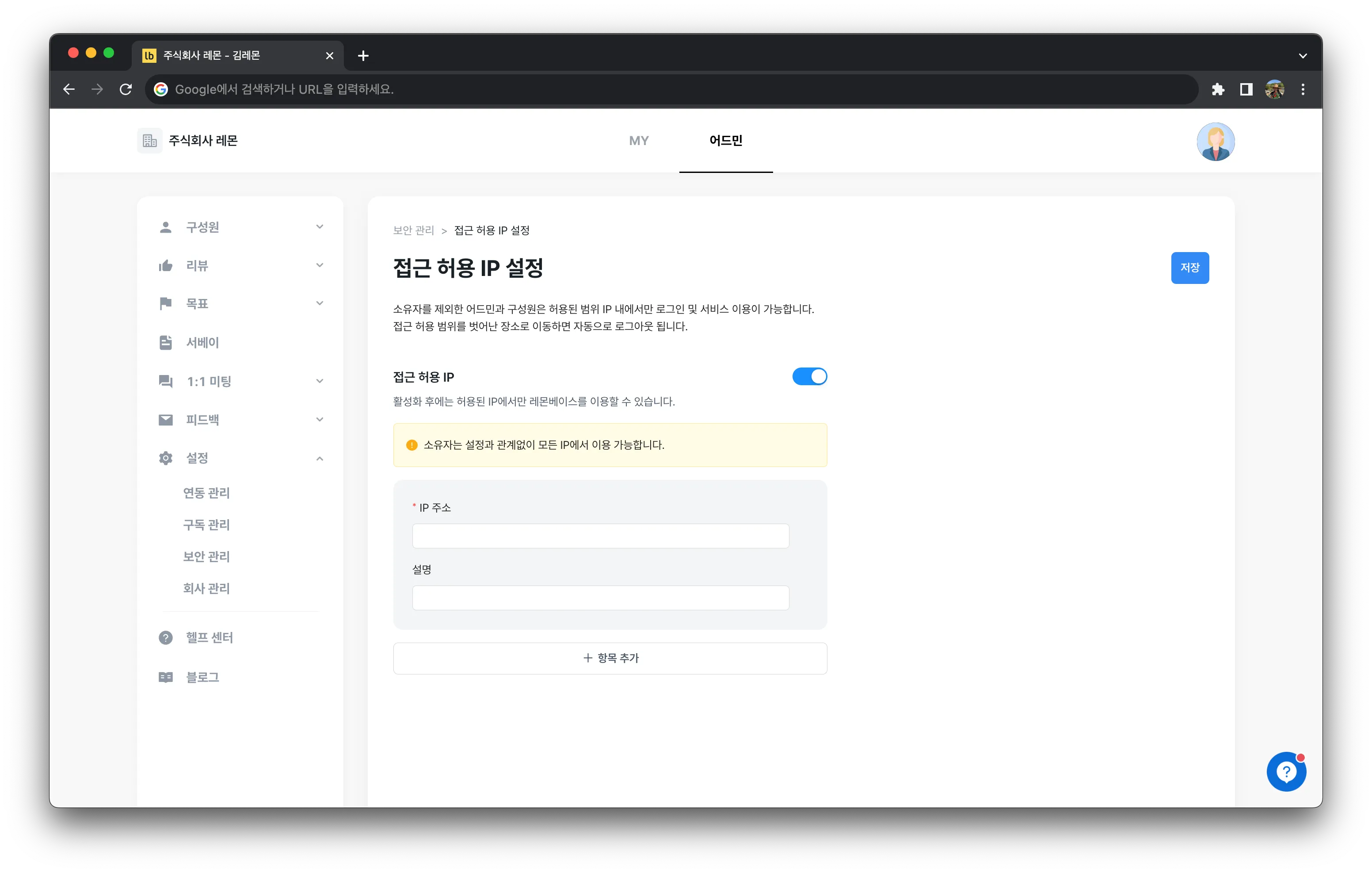Viewport: 1372px width, 873px height.
Task: Open 보안 관리 submenu item
Action: tap(206, 556)
